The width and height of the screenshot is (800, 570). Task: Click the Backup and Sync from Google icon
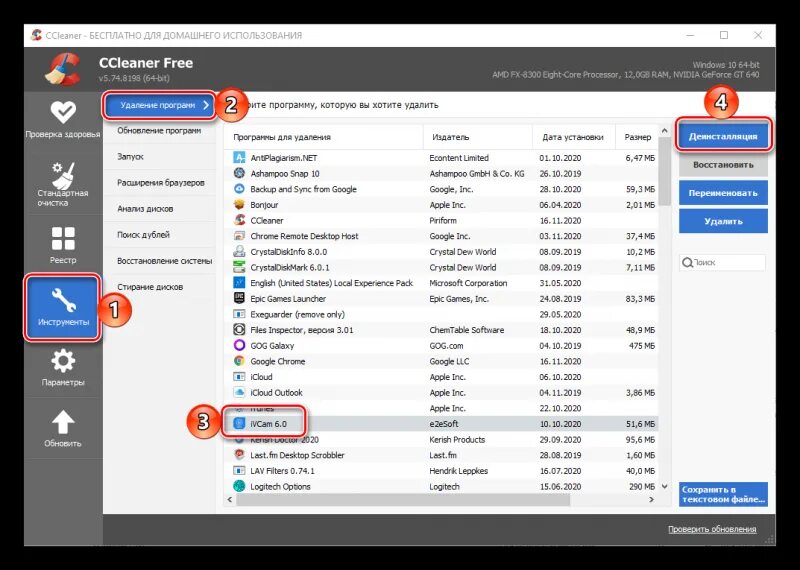pos(239,189)
